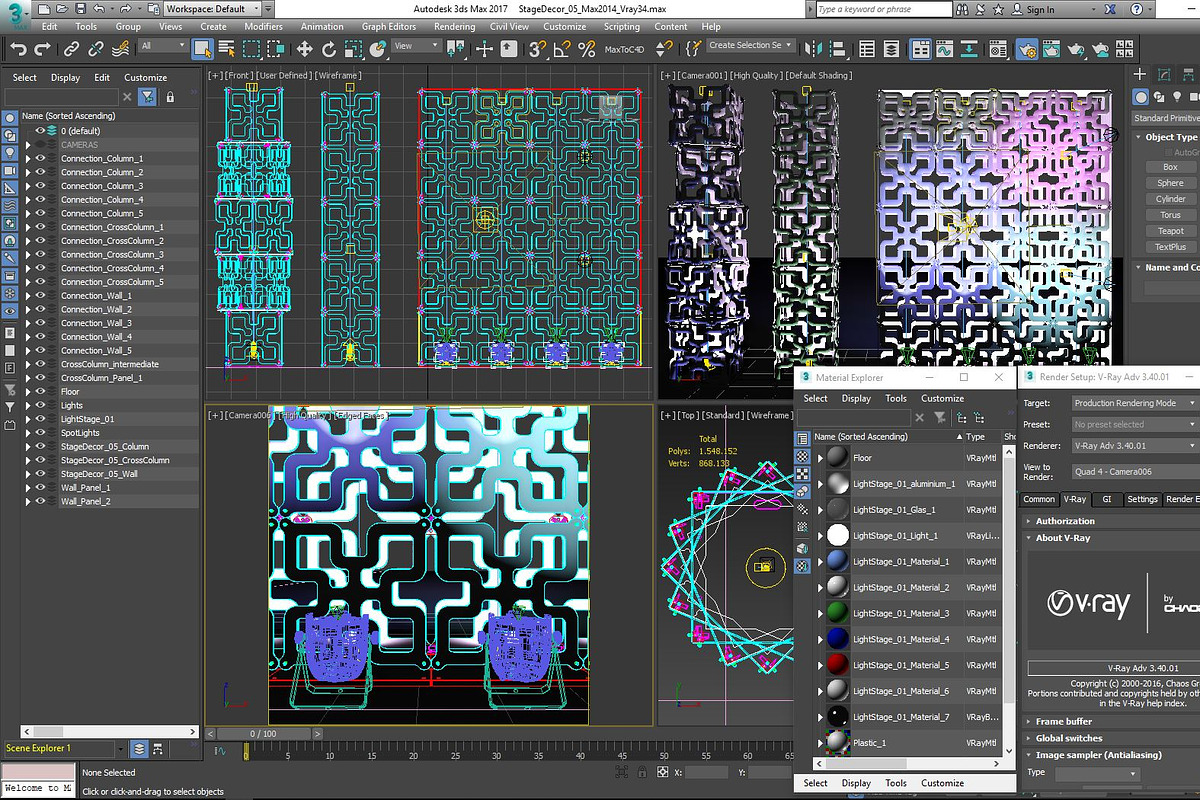This screenshot has width=1200, height=800.
Task: Open the Rendered Frame Window icon
Action: pos(1050,48)
